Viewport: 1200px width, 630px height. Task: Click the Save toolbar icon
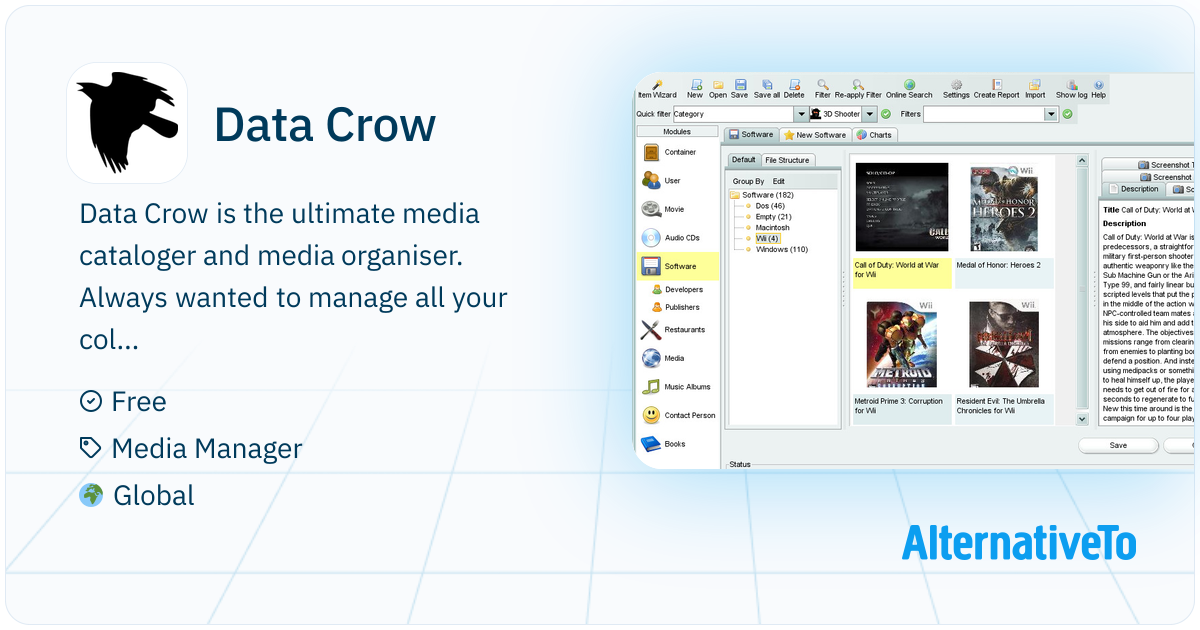[x=740, y=89]
